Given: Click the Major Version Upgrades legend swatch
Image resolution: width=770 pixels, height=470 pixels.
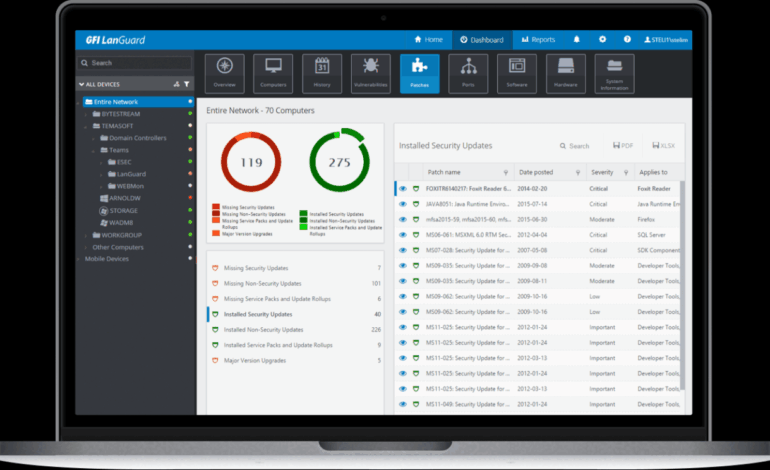Looking at the screenshot, I should click(216, 234).
